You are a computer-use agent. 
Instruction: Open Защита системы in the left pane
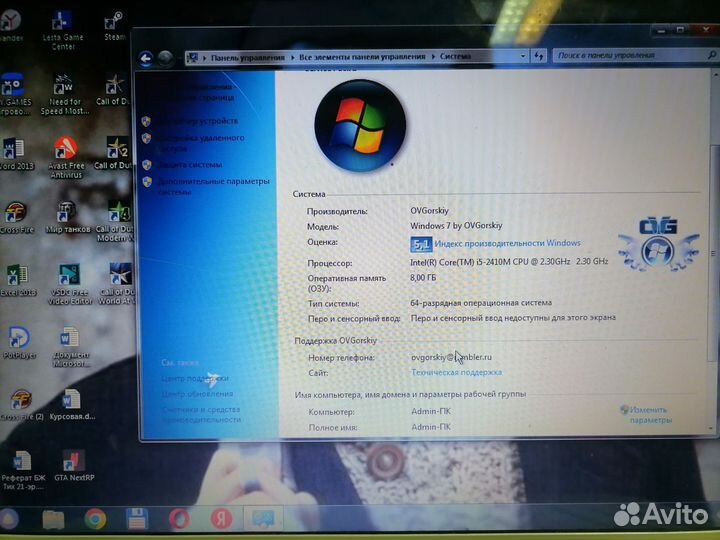(190, 164)
